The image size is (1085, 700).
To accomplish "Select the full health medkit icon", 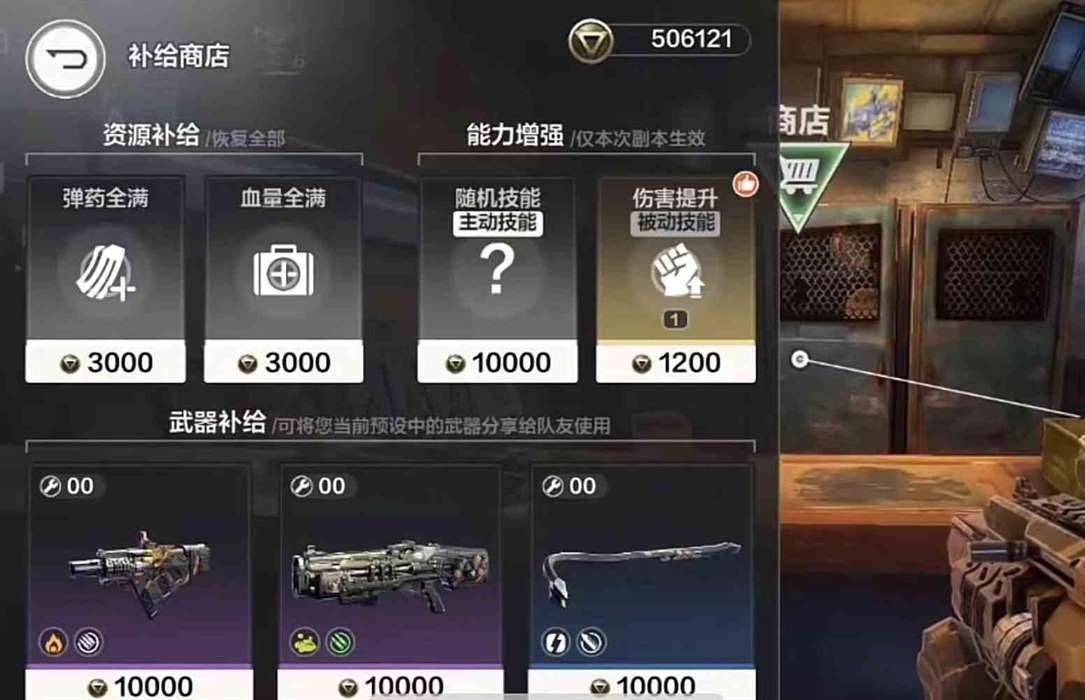I will point(283,270).
